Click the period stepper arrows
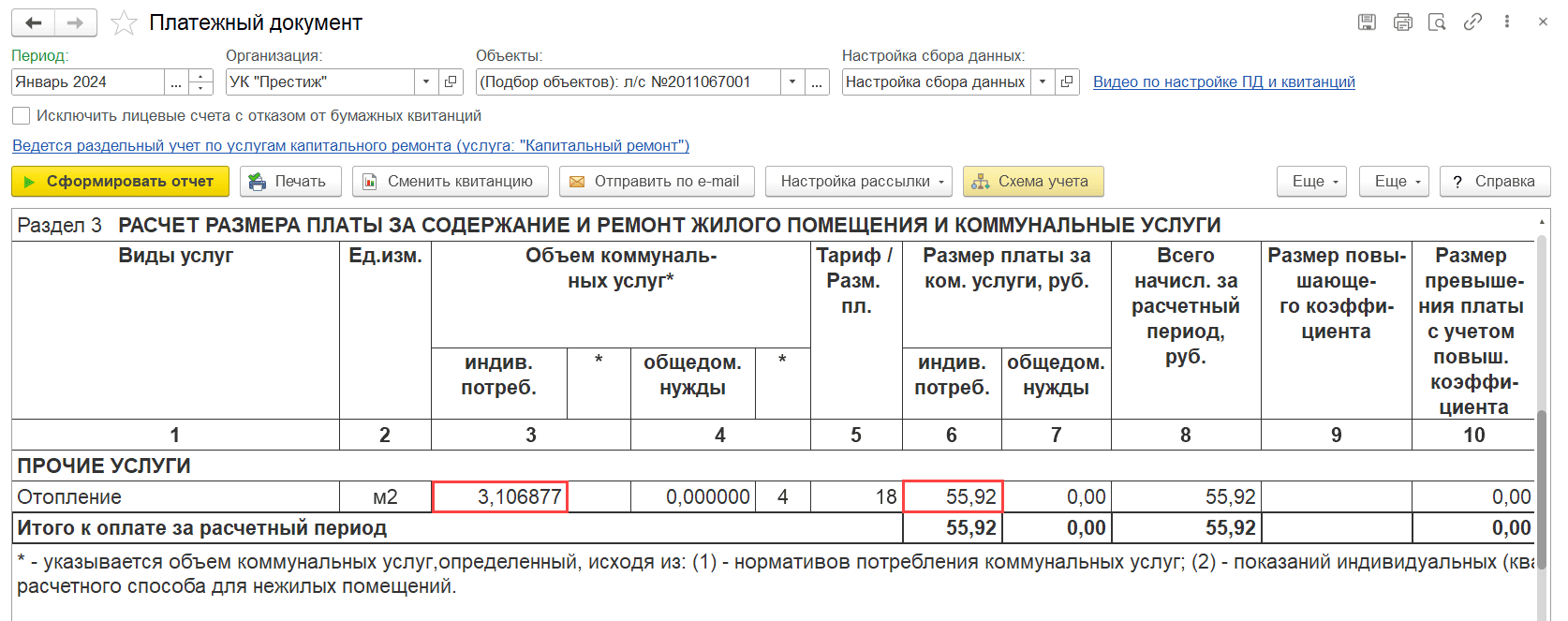The width and height of the screenshot is (1568, 621). (200, 82)
